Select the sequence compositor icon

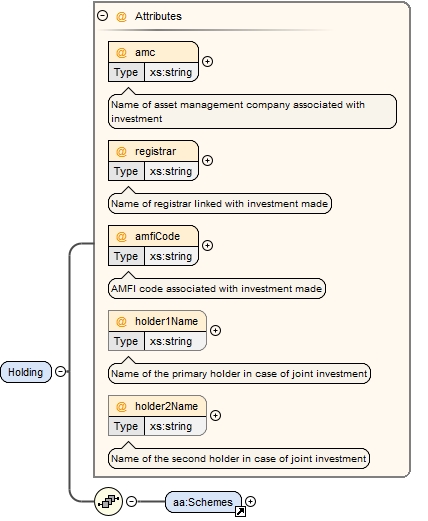(108, 501)
